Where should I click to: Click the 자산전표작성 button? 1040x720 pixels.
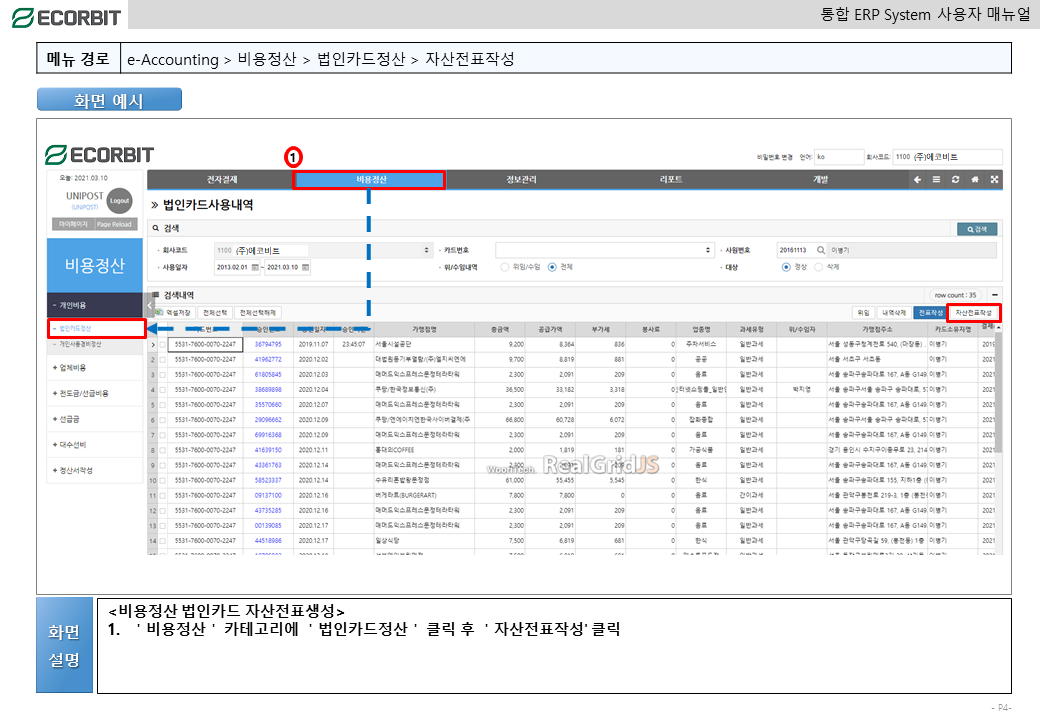973,313
